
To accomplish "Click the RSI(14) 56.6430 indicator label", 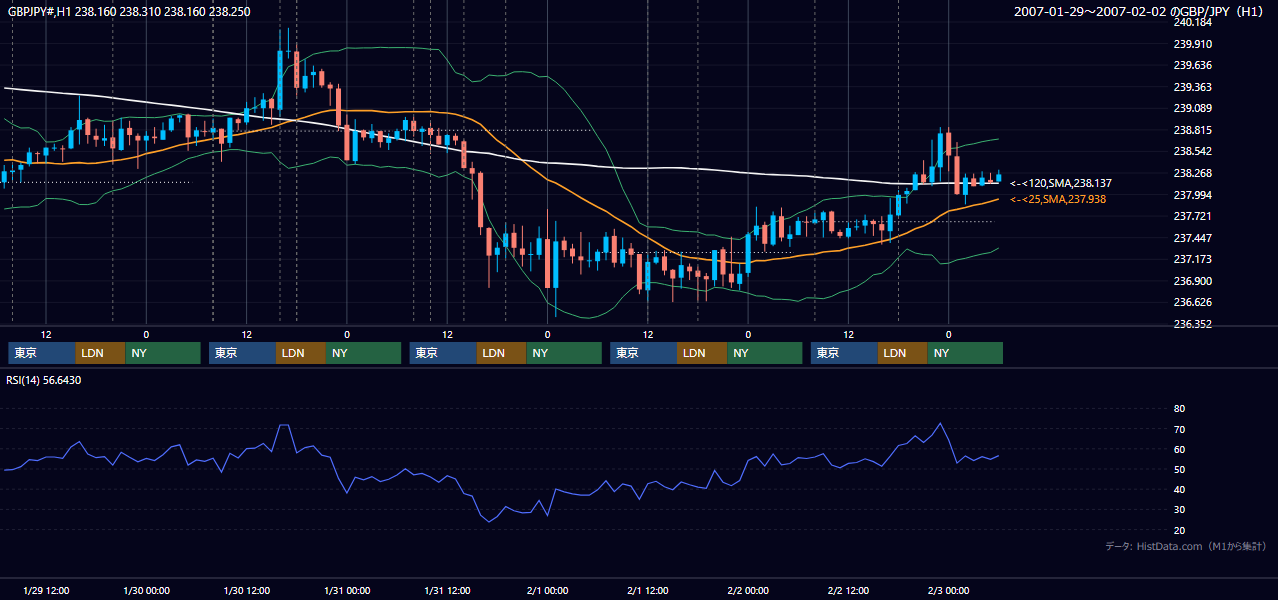I will 44,380.
